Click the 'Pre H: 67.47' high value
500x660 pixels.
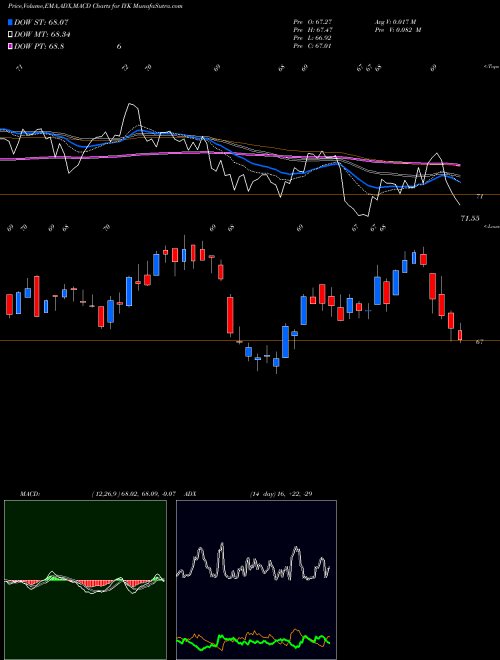pyautogui.click(x=313, y=30)
